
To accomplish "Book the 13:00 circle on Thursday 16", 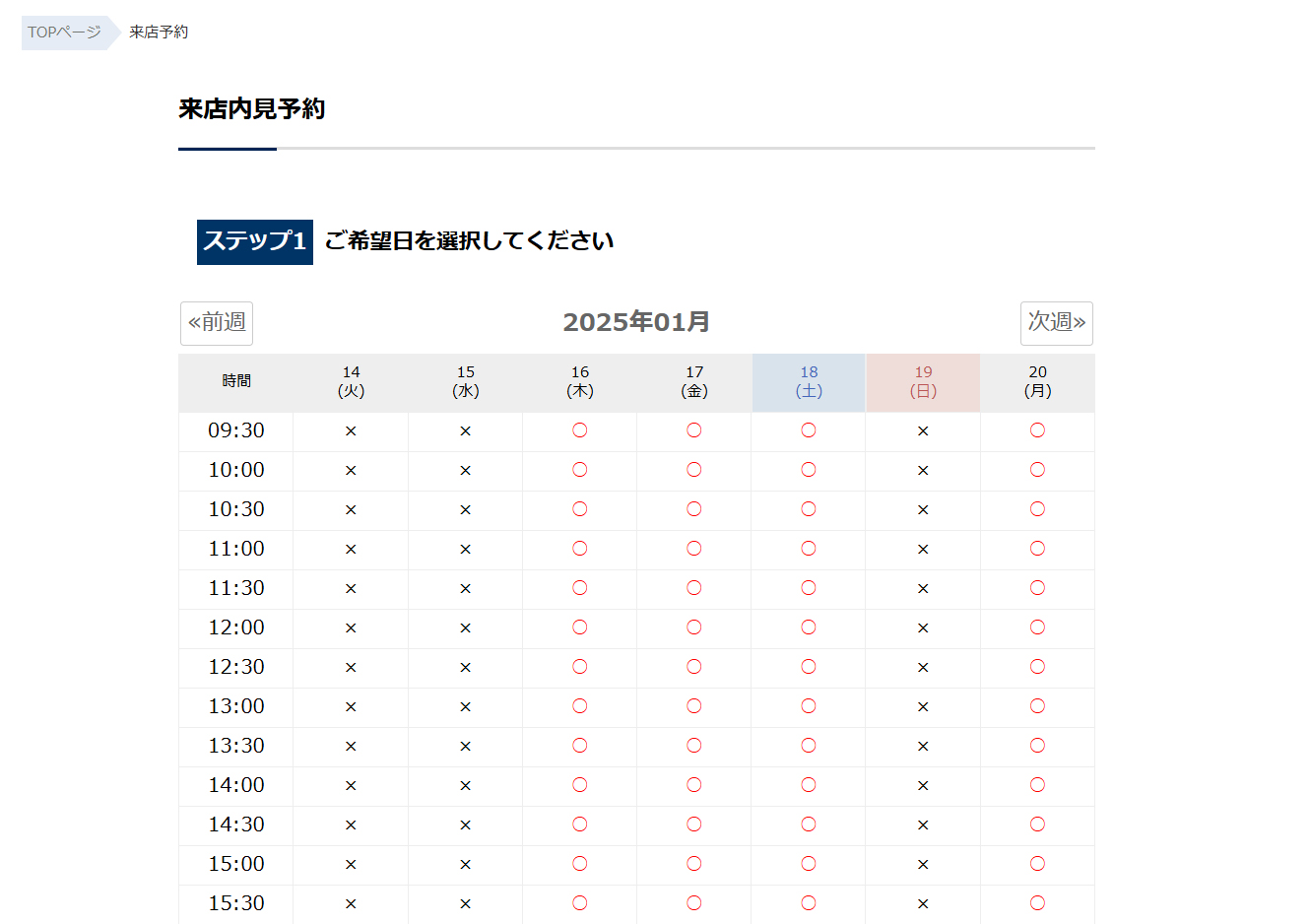I will pos(580,706).
